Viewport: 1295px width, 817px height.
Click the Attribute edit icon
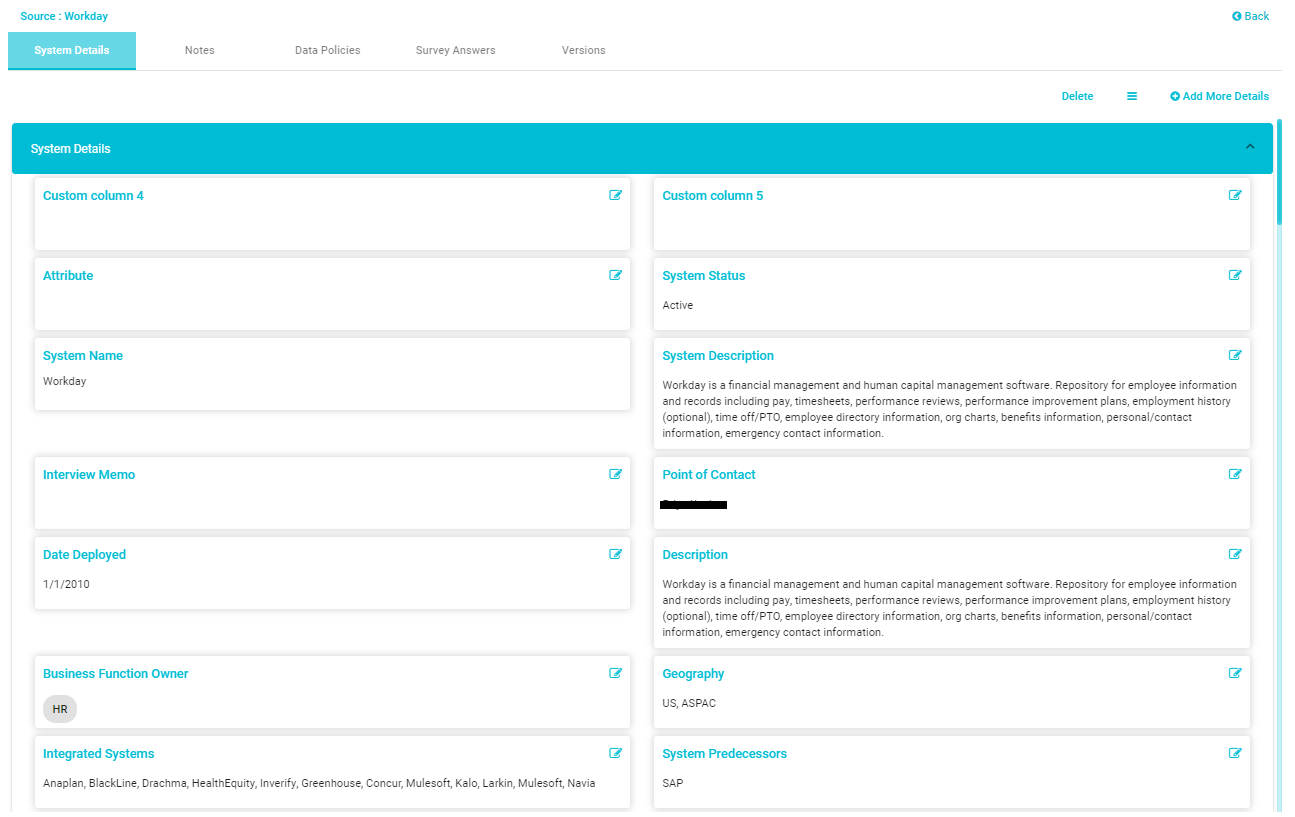coord(615,275)
